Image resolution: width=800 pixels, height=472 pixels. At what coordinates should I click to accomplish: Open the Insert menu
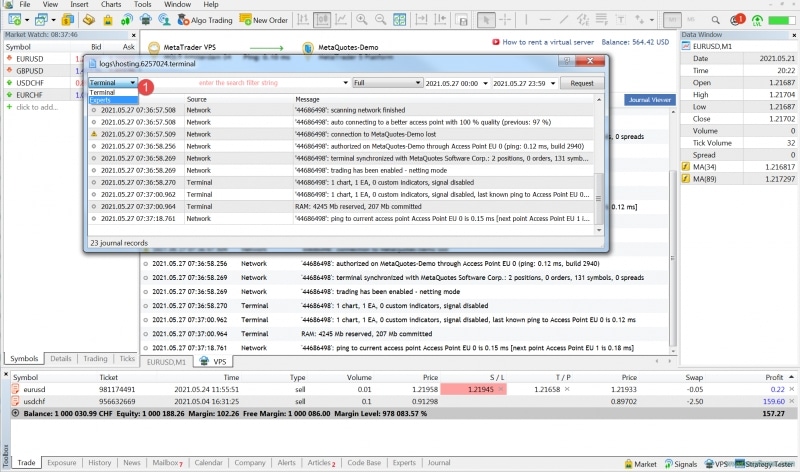click(x=79, y=4)
